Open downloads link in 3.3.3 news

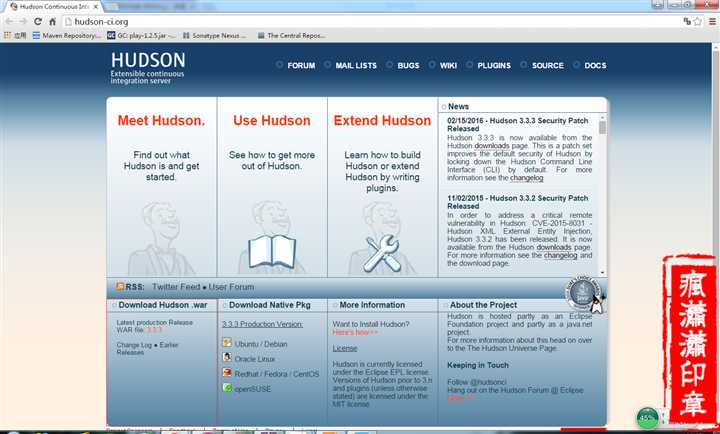[492, 146]
